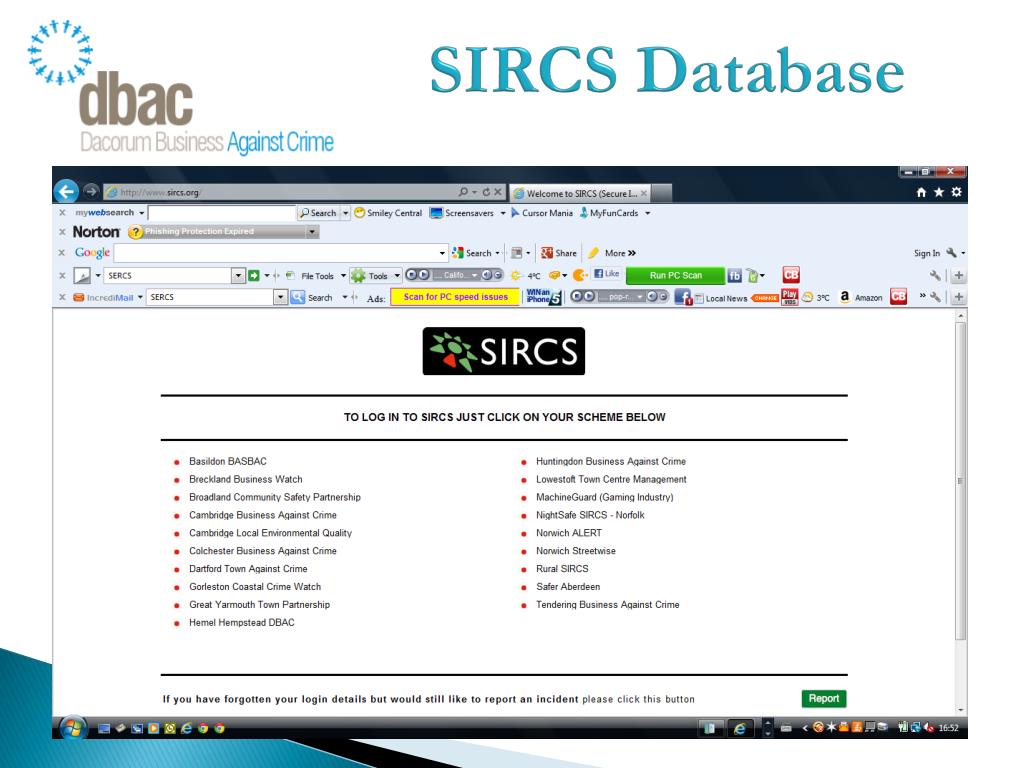Image resolution: width=1024 pixels, height=768 pixels.
Task: Open the Google toolbar search box dropdown
Action: tap(442, 253)
